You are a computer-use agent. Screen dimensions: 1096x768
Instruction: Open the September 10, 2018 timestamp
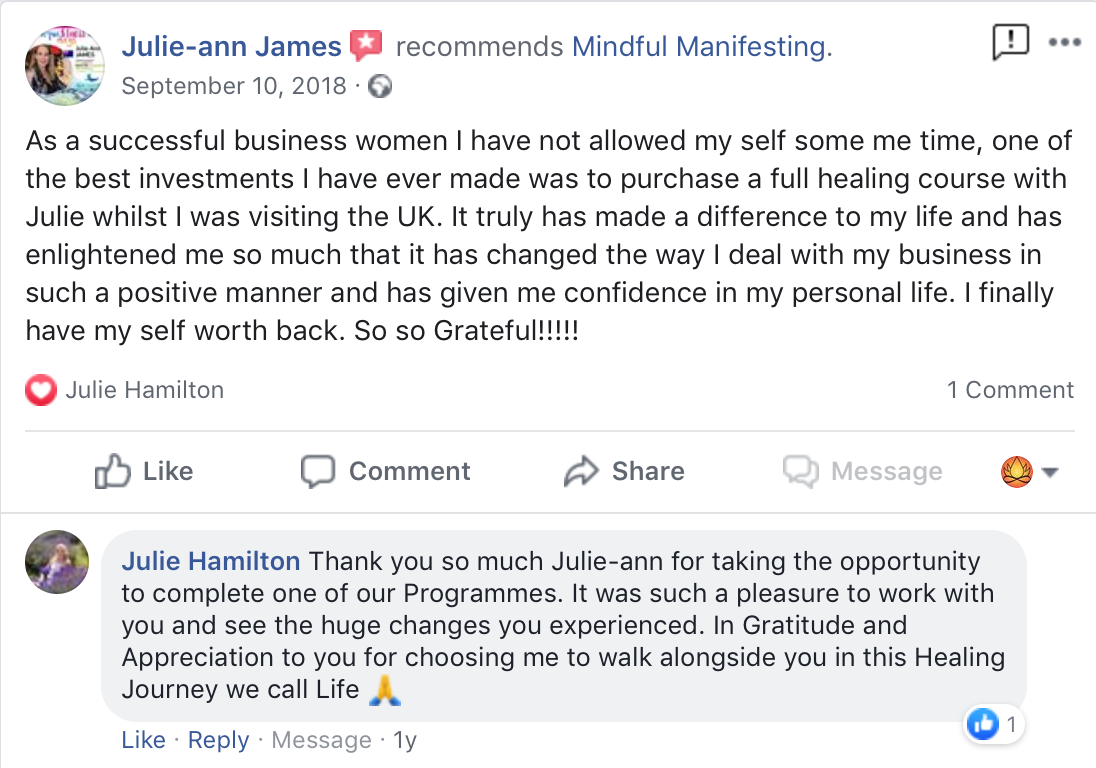coord(233,87)
